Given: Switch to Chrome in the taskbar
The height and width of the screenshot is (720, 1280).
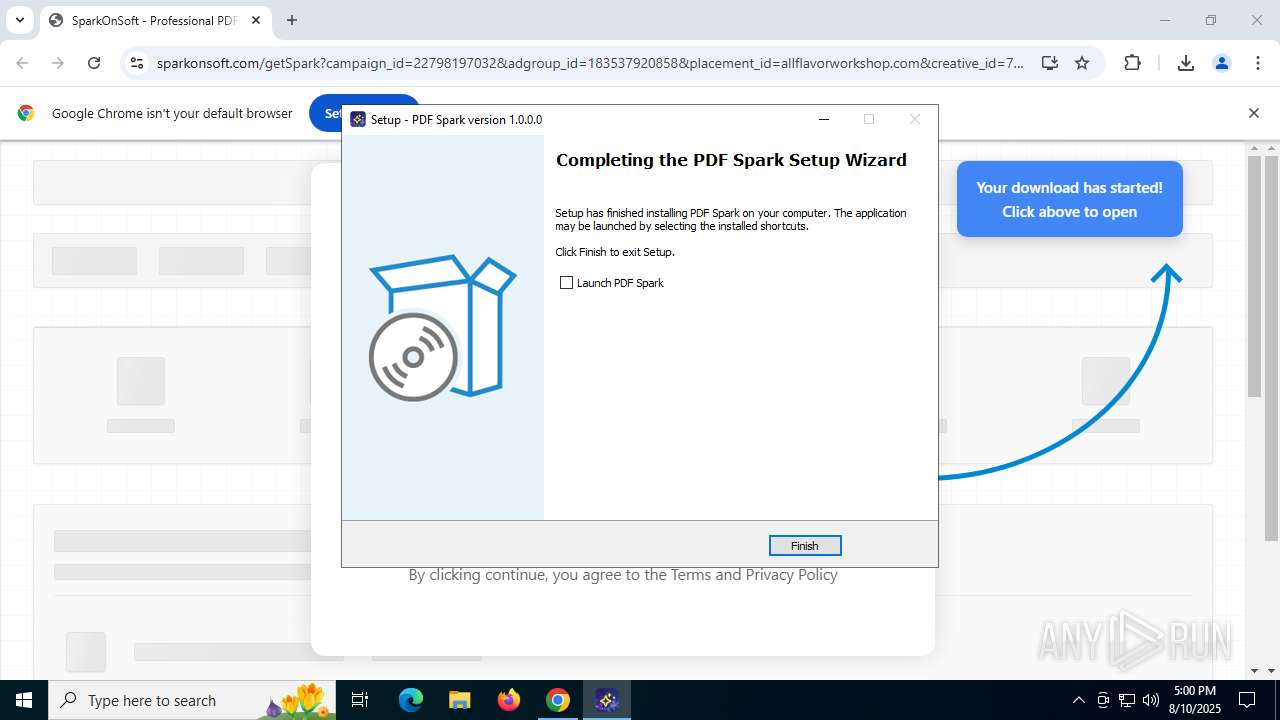Looking at the screenshot, I should [x=558, y=700].
